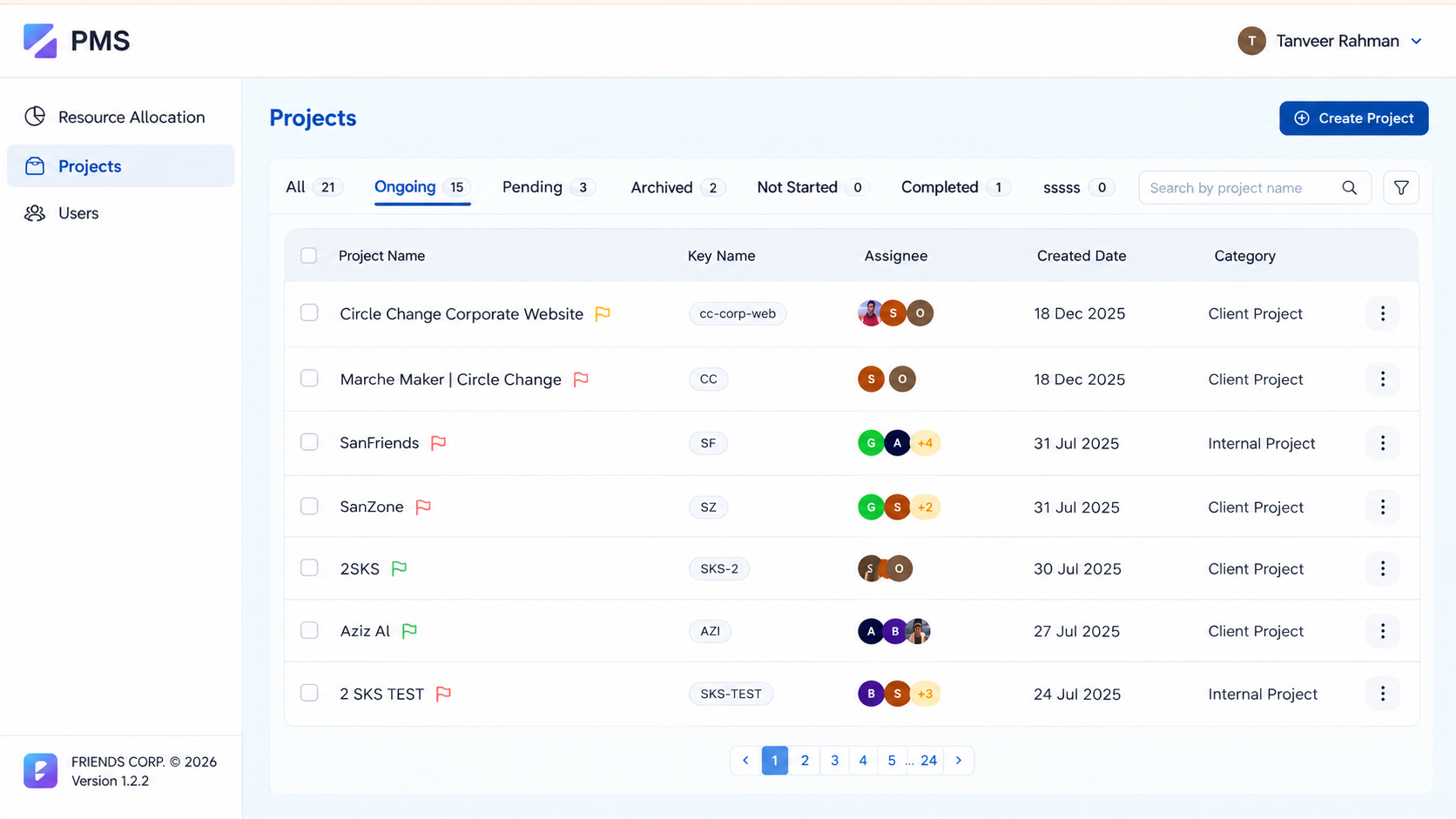Click the Create Project button
1456x819 pixels.
pyautogui.click(x=1354, y=118)
